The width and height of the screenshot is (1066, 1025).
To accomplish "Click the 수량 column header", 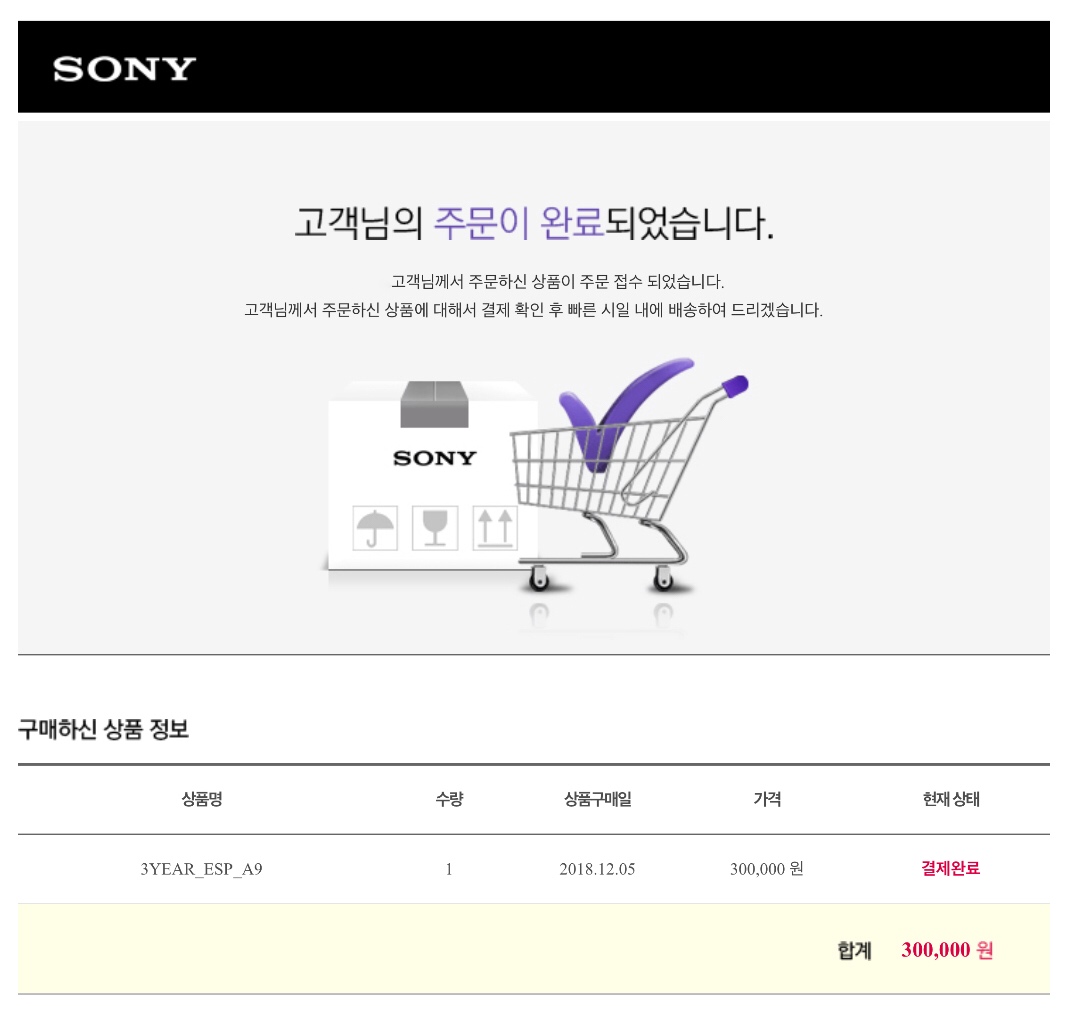I will click(x=449, y=799).
